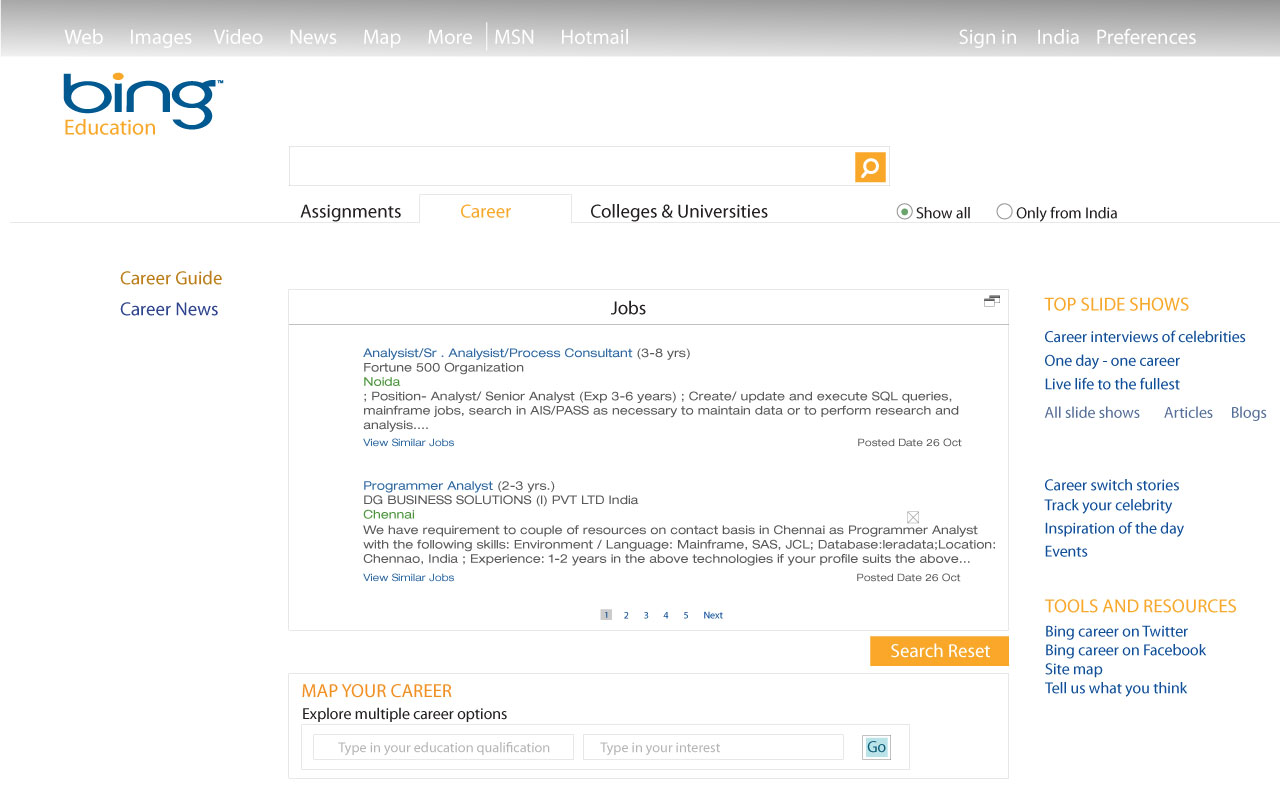Go to page 2 of job results
Screen dimensions: 1280x800
[x=626, y=615]
